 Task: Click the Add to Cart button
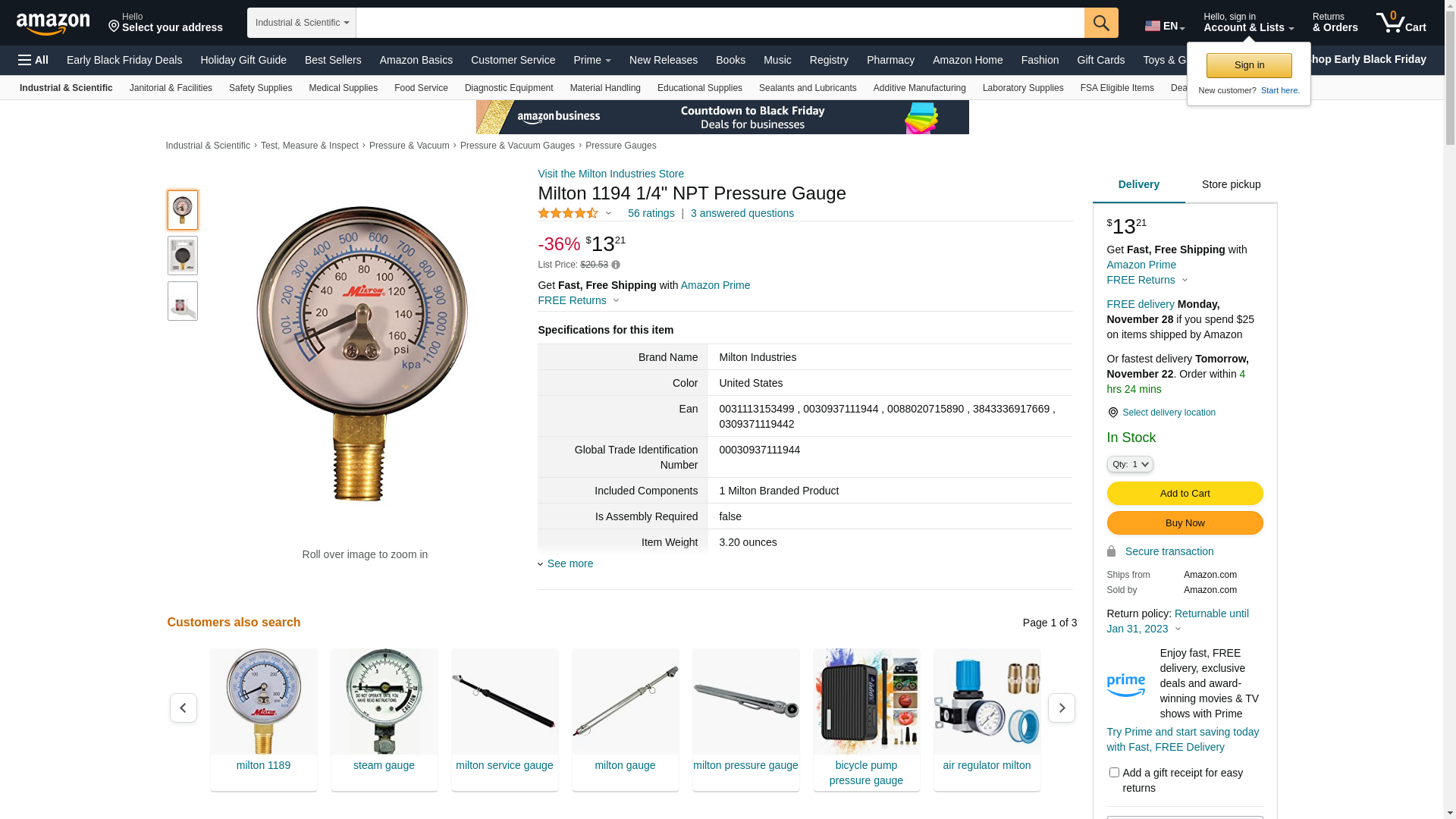[1185, 494]
